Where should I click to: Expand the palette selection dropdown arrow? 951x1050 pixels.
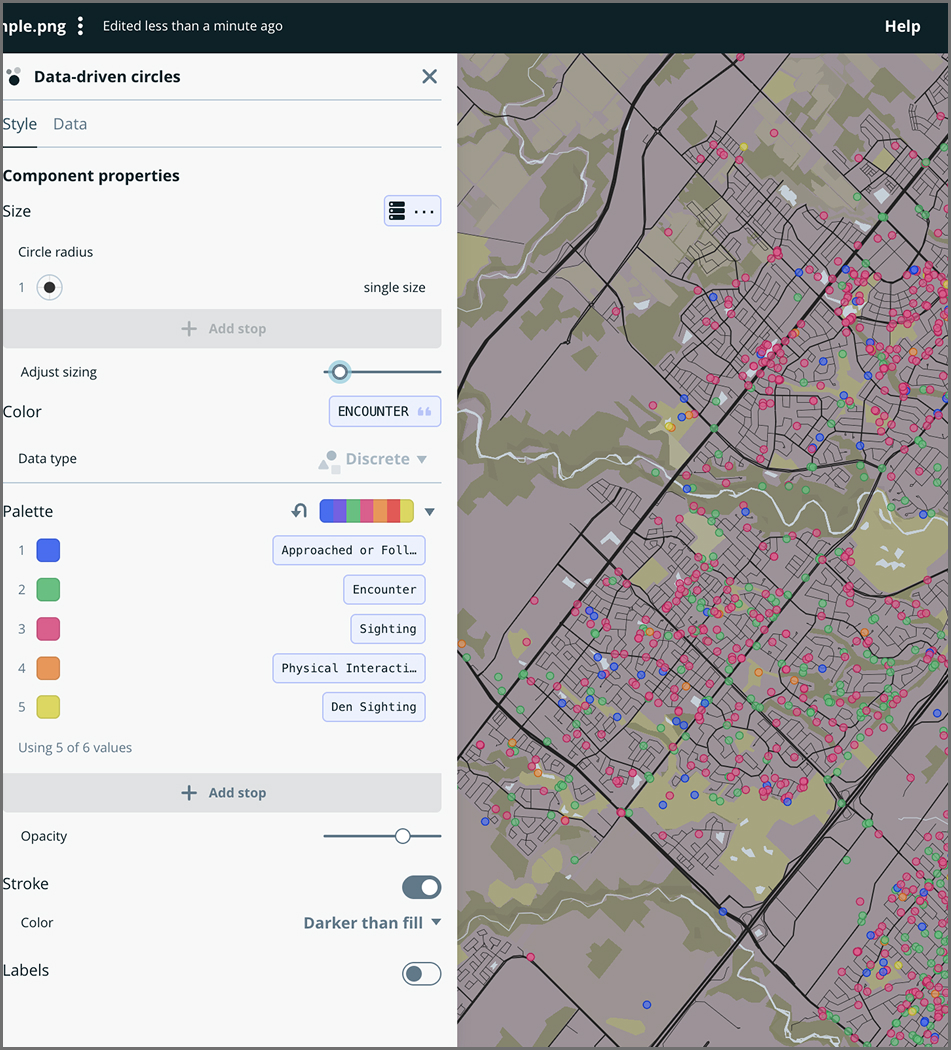(430, 510)
